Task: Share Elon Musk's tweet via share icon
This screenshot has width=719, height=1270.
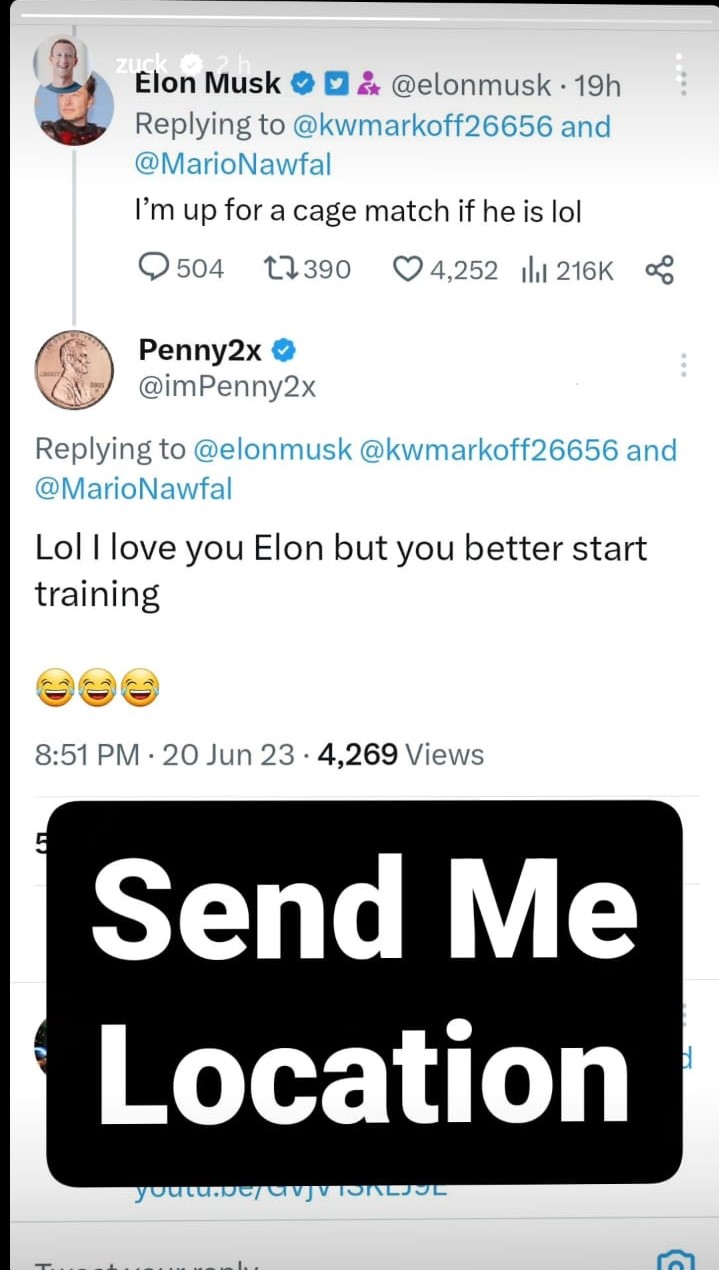Action: click(x=659, y=268)
